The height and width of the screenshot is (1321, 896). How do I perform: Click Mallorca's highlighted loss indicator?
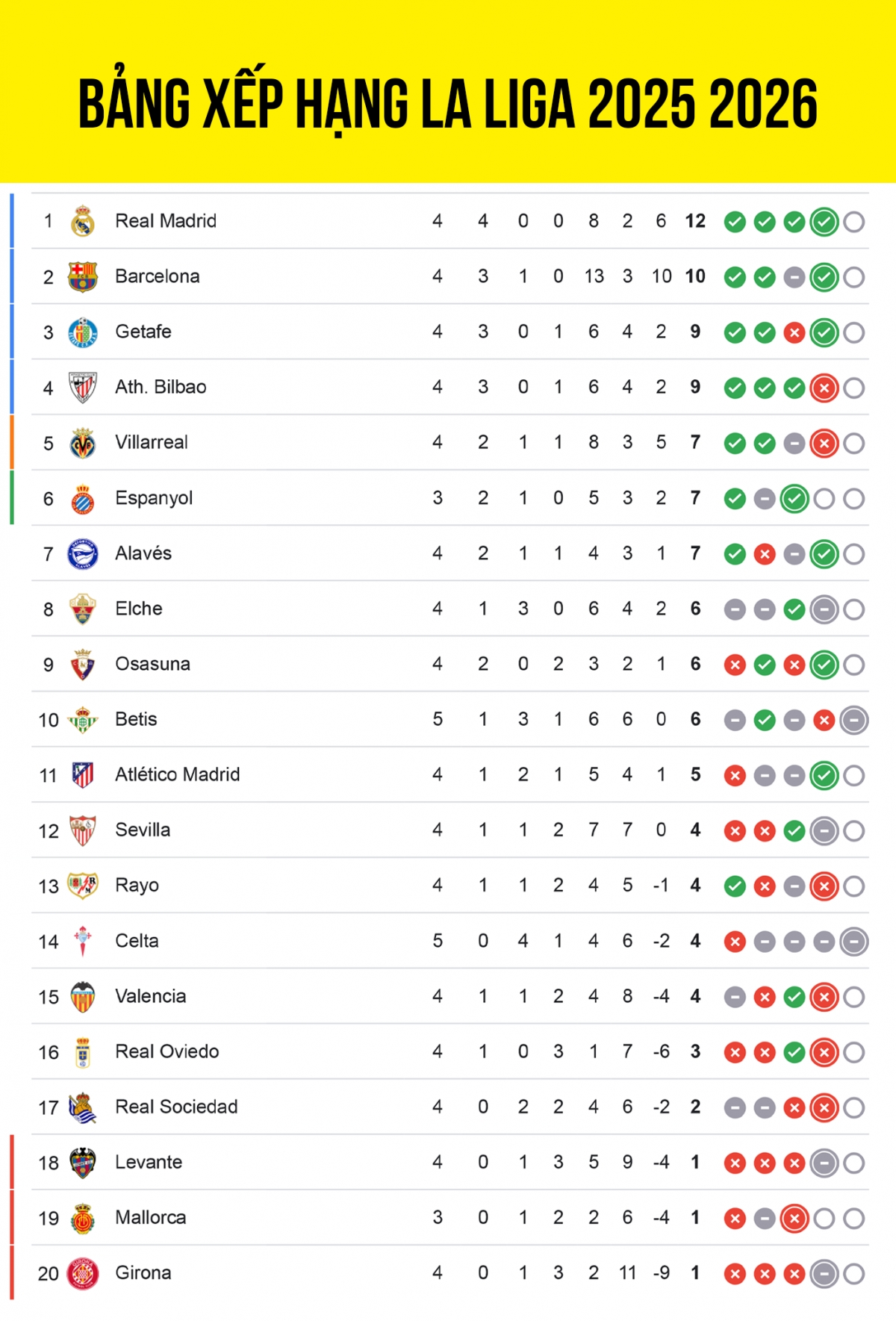tap(794, 1219)
